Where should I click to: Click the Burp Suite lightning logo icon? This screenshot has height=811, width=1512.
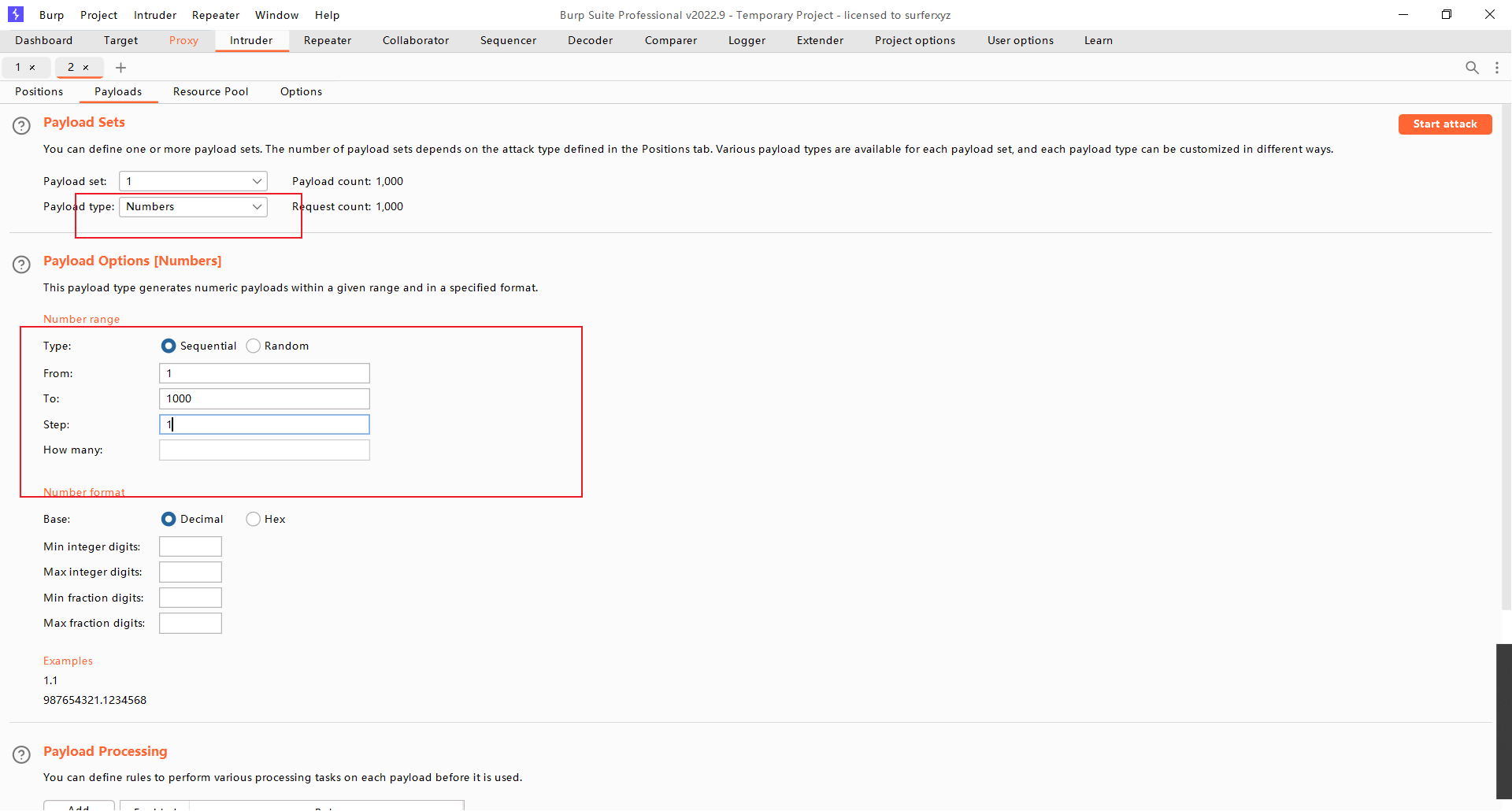point(16,14)
